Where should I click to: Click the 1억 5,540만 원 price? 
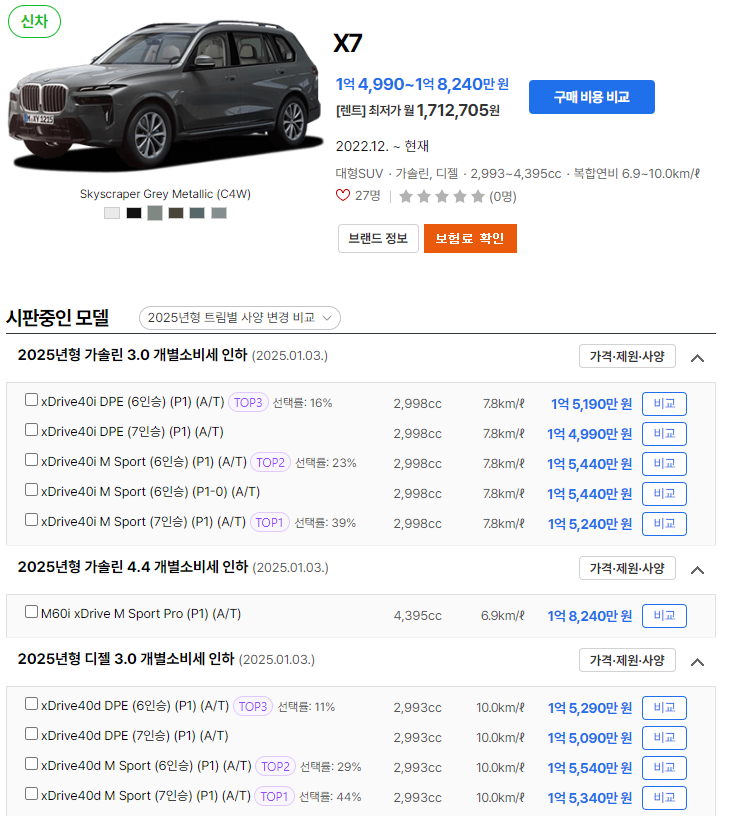pyautogui.click(x=590, y=768)
